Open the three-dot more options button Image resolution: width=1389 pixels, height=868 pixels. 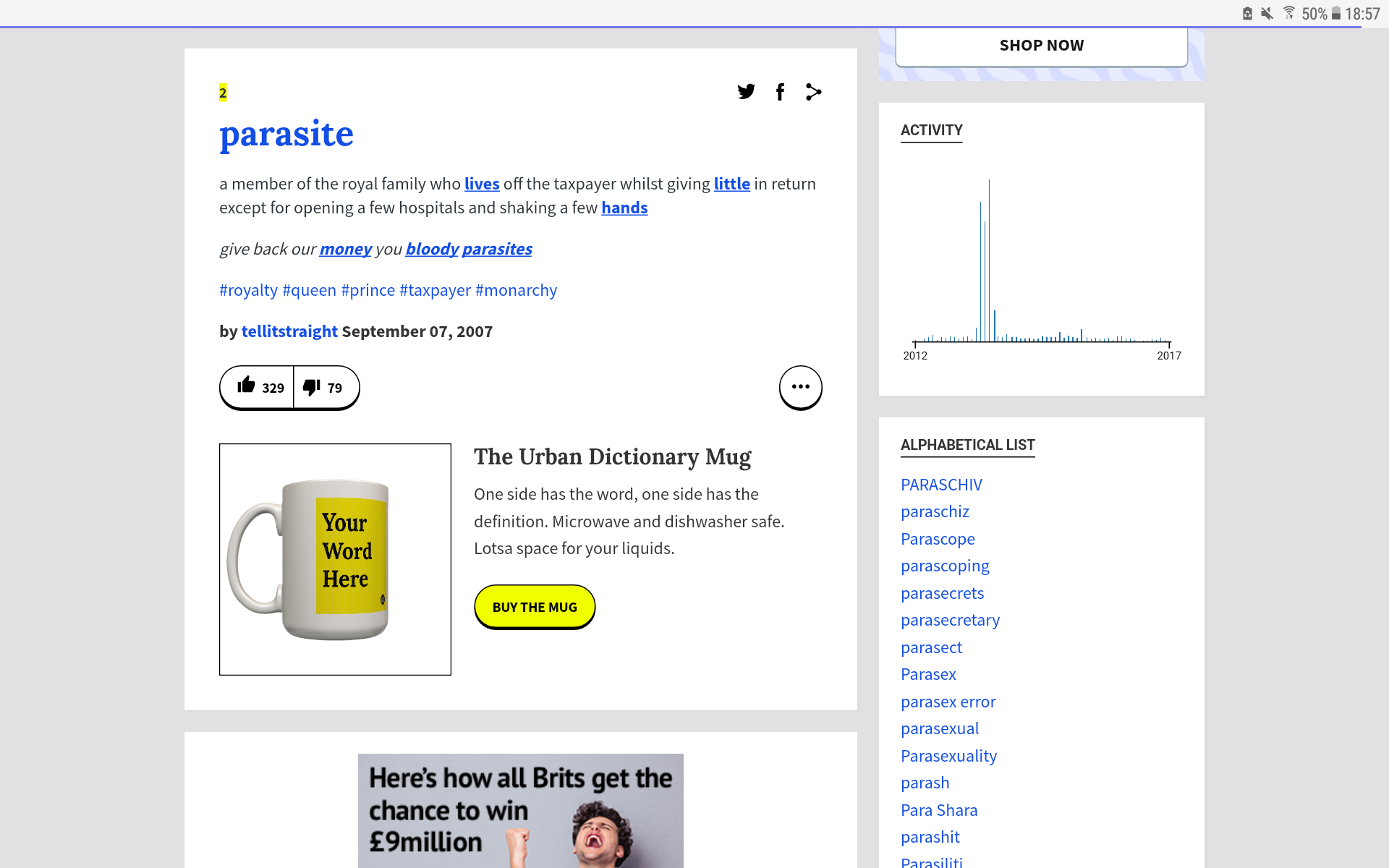(800, 387)
